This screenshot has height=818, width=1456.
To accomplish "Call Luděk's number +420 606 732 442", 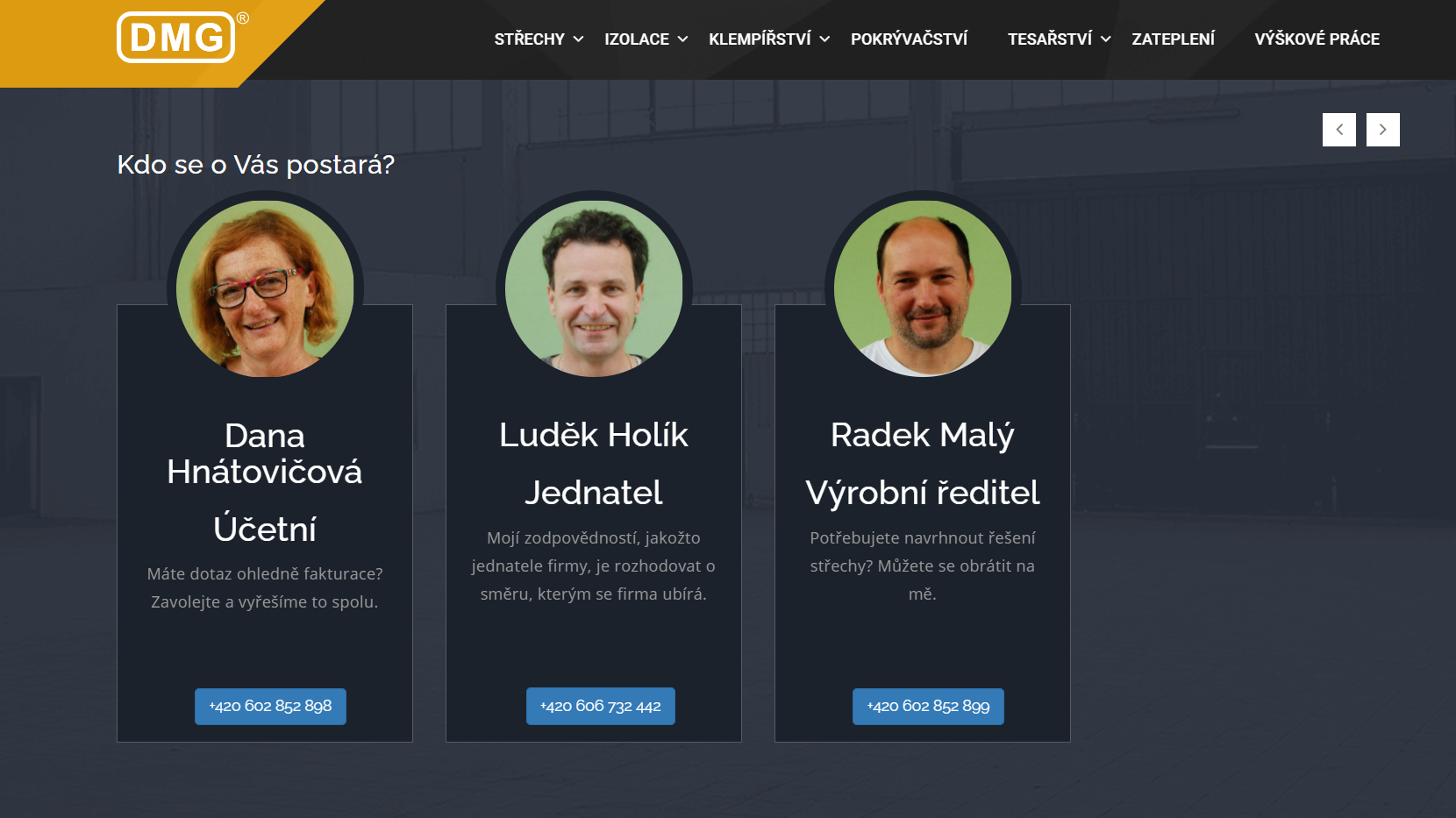I will [x=601, y=707].
